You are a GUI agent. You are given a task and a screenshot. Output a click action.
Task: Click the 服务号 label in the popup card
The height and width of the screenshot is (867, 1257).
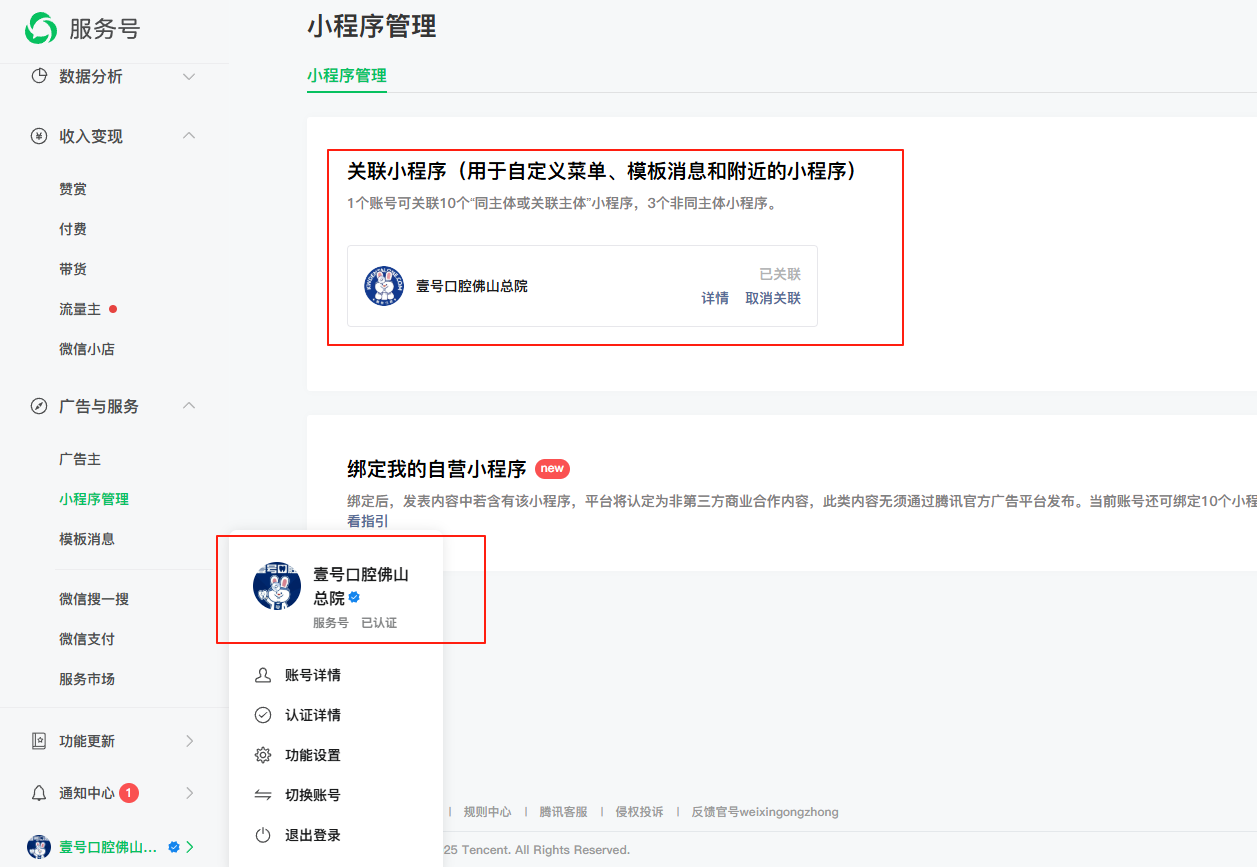pos(331,622)
